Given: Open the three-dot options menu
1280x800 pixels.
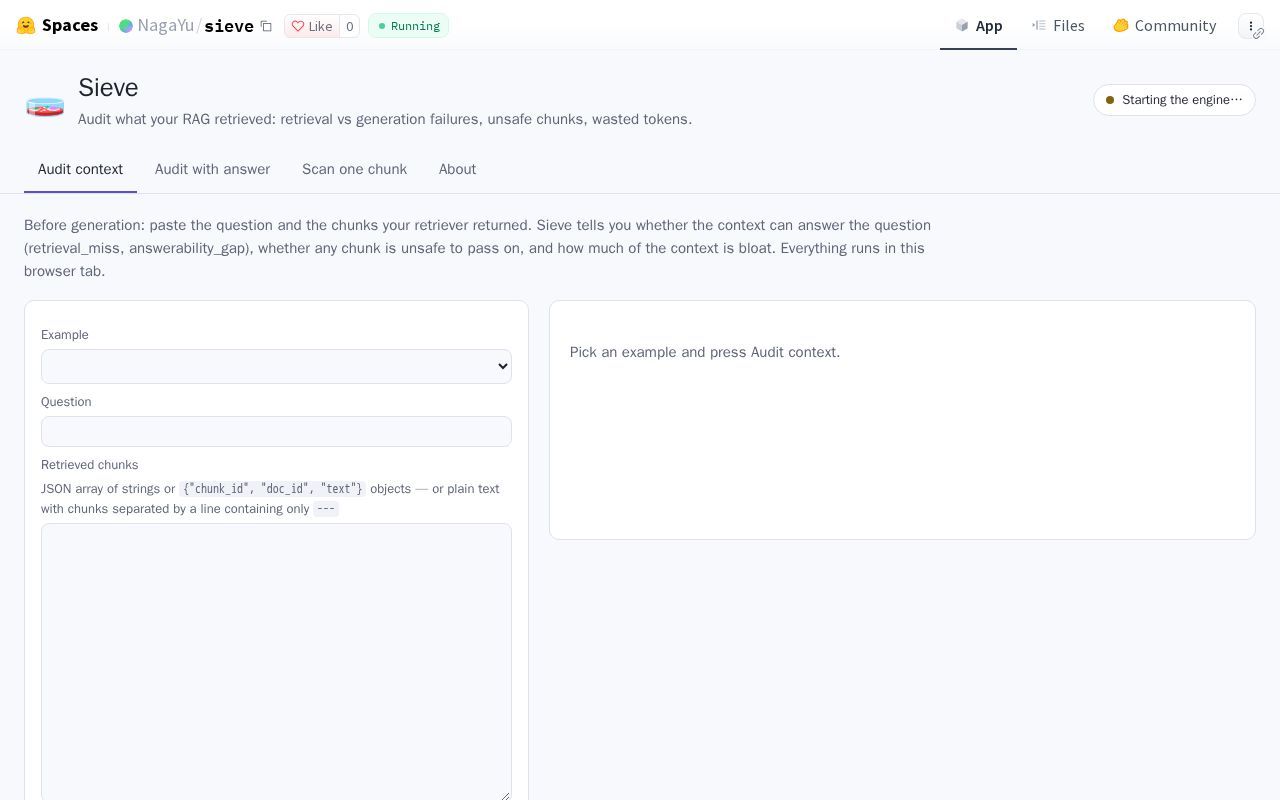Looking at the screenshot, I should [1251, 26].
